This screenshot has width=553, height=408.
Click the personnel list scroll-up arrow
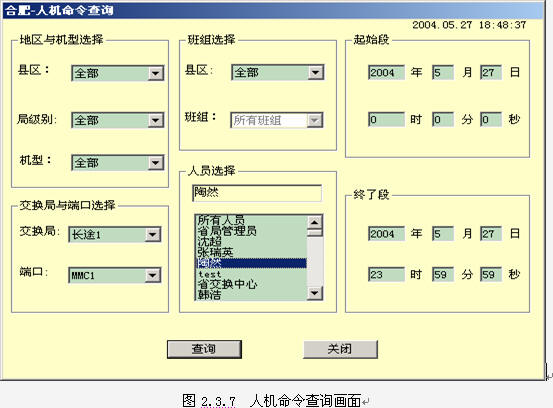click(315, 222)
